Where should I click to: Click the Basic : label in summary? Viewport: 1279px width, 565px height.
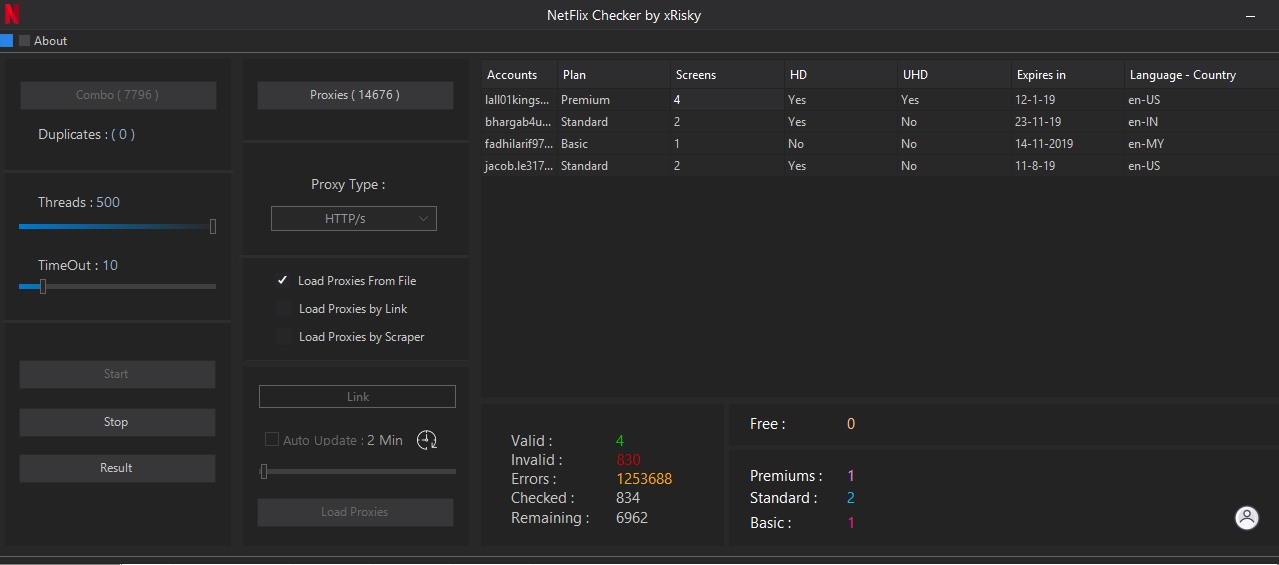tap(770, 523)
